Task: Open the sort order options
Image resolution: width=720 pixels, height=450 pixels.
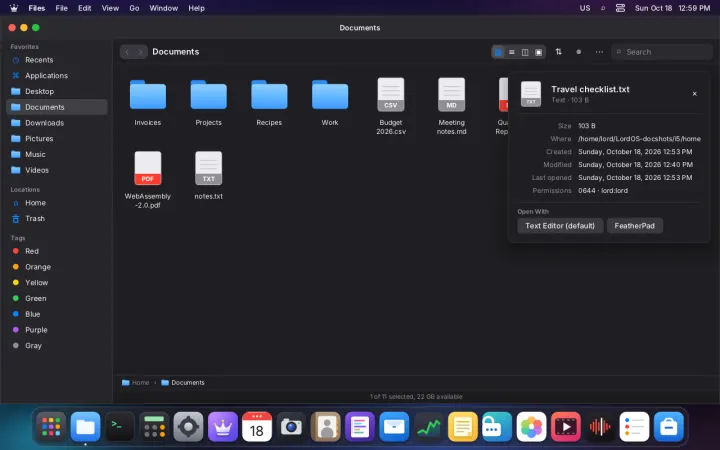Action: click(x=558, y=52)
